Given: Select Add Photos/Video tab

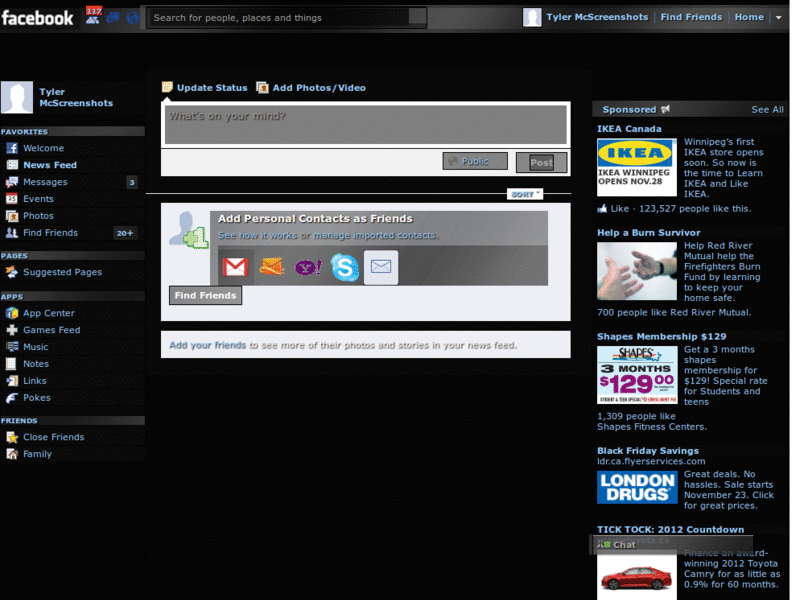Looking at the screenshot, I should click(x=311, y=88).
